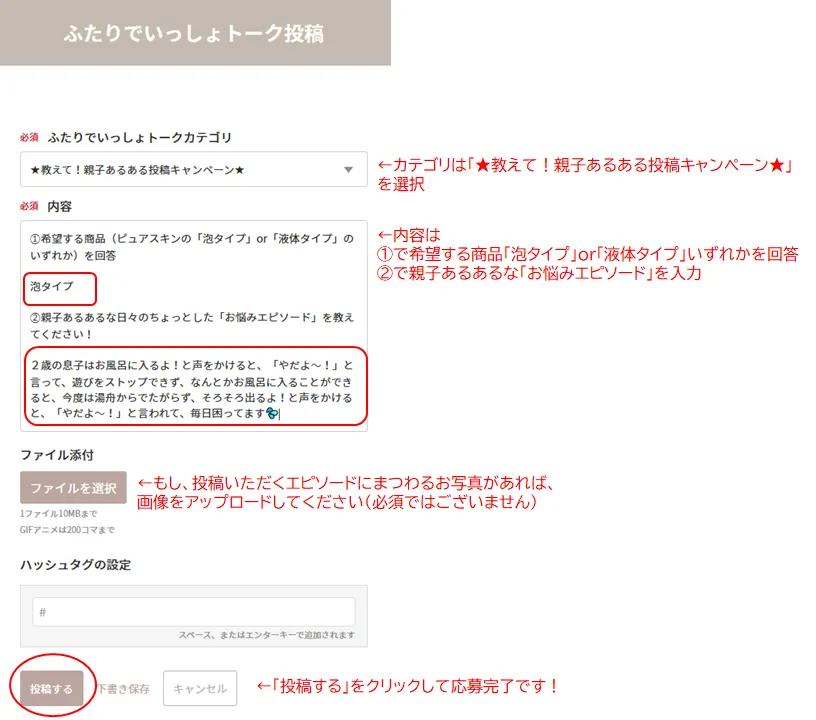
Task: Click the 泡タイプ answer in the content box
Action: pos(51,287)
